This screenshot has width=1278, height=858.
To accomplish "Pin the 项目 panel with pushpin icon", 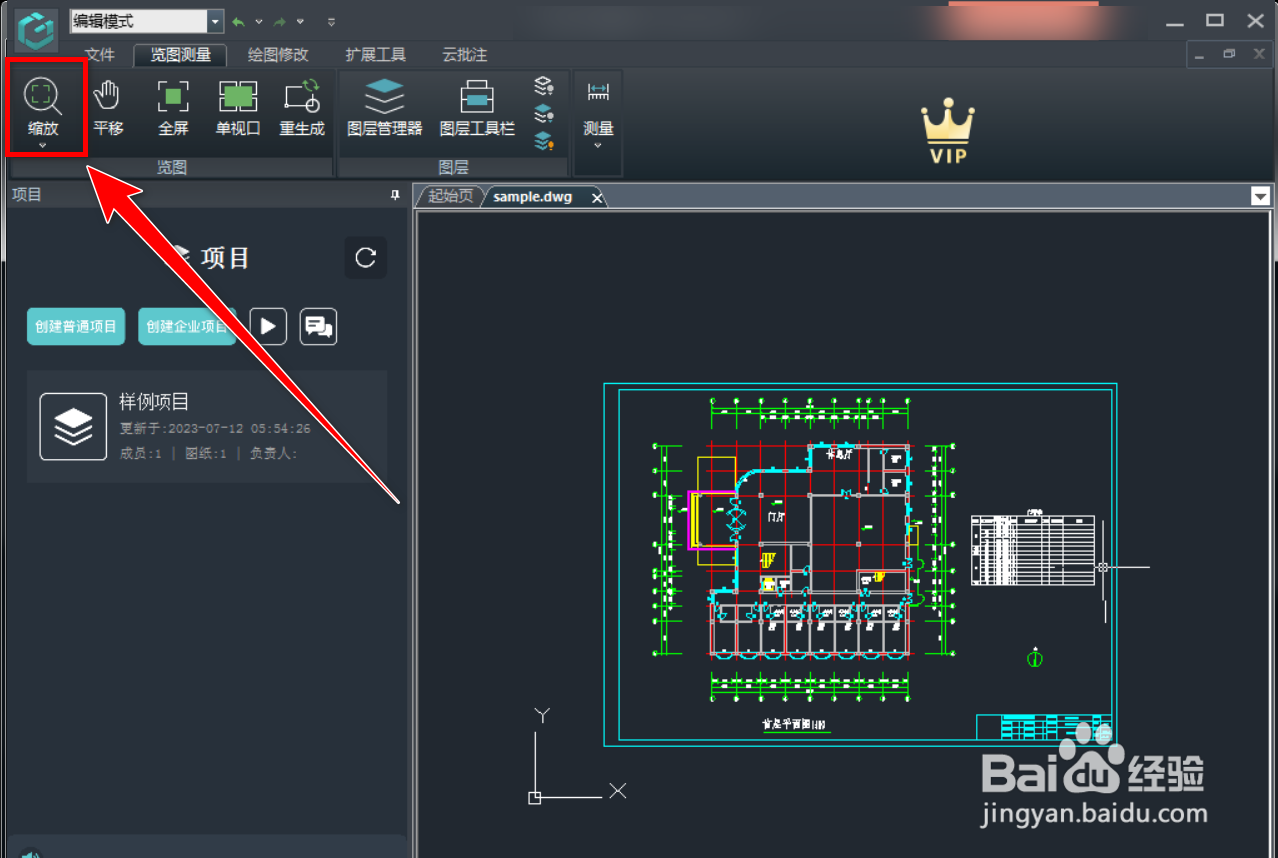I will click(x=396, y=195).
